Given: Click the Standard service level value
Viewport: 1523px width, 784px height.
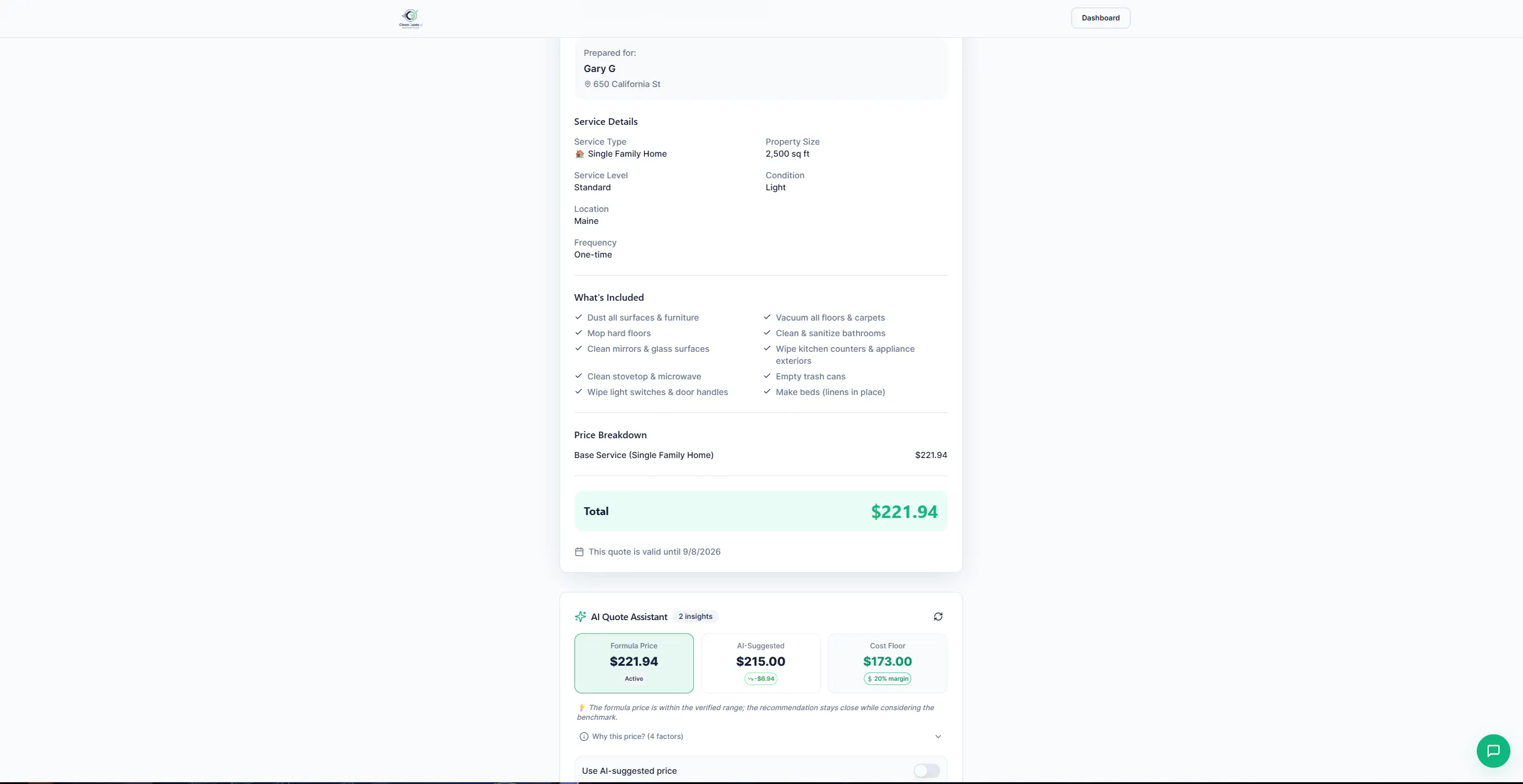Looking at the screenshot, I should click(x=592, y=187).
